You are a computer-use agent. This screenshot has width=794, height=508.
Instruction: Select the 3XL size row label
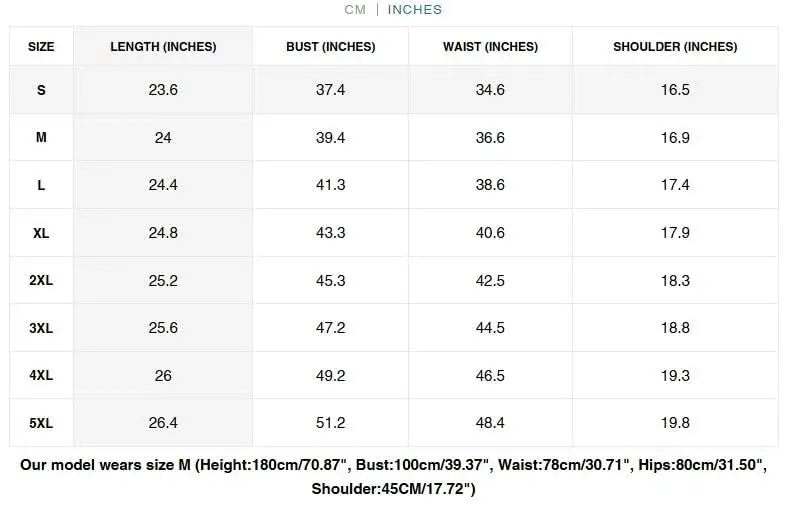[x=41, y=328]
